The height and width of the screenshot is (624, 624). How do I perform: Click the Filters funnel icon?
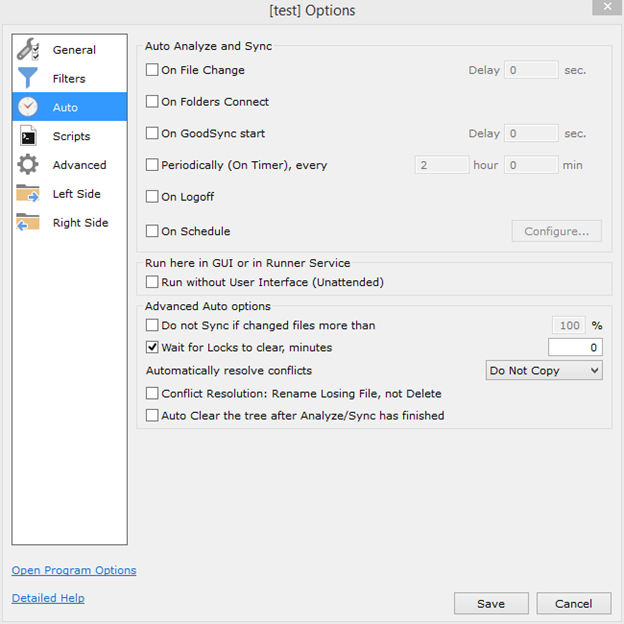28,78
